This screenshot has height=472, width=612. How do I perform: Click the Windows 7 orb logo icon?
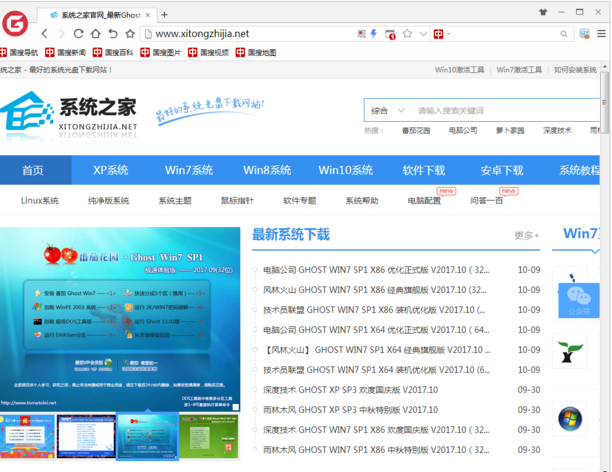coord(569,419)
